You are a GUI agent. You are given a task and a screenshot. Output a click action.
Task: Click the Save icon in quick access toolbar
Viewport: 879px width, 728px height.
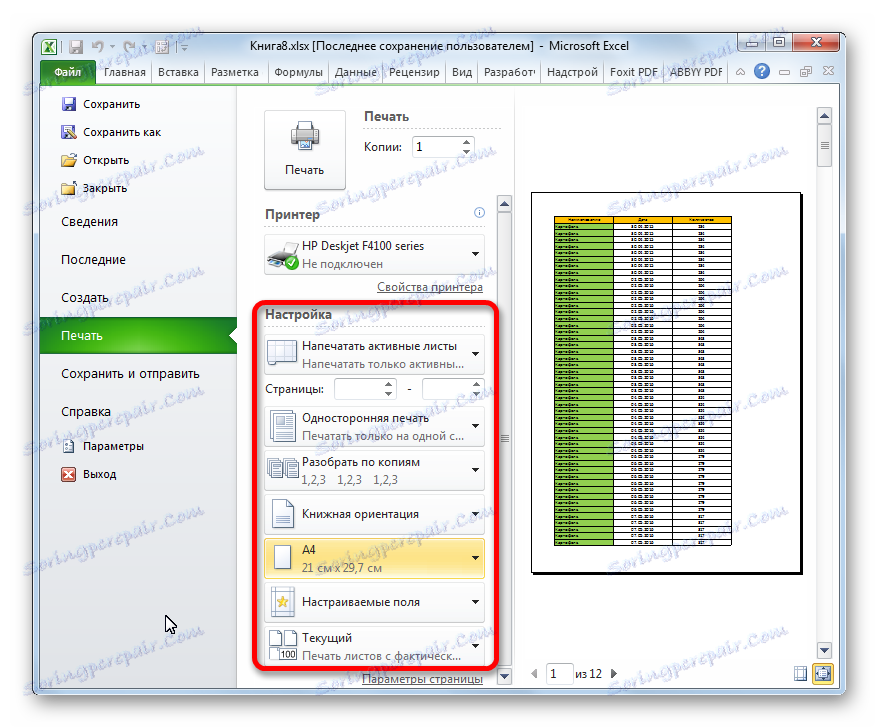coord(75,47)
